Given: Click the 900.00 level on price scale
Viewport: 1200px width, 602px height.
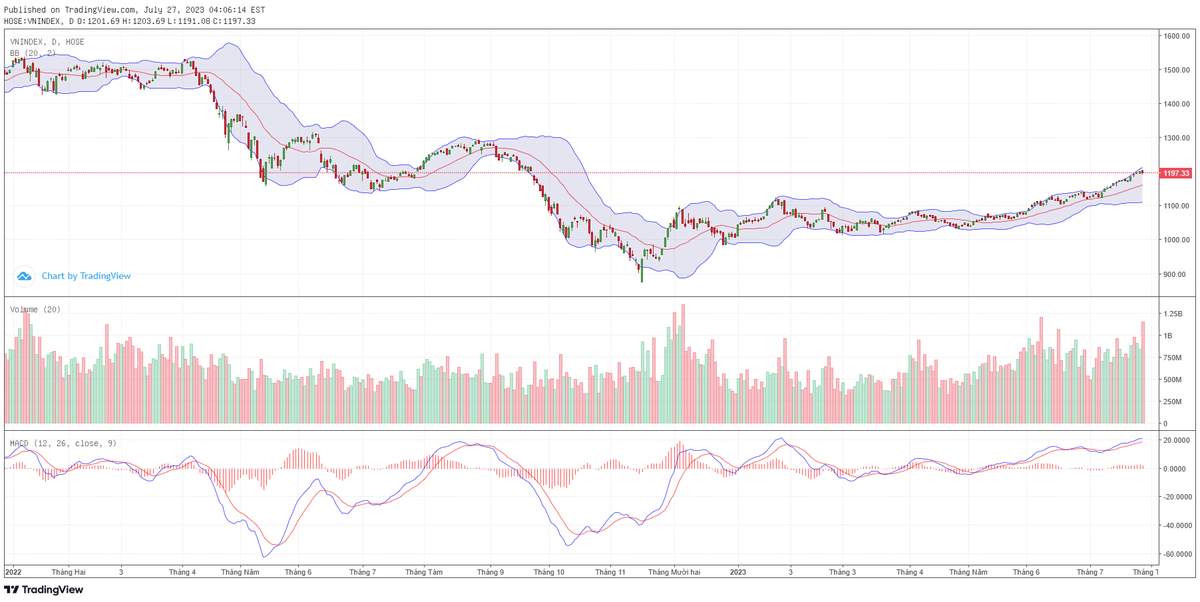Looking at the screenshot, I should 1174,274.
